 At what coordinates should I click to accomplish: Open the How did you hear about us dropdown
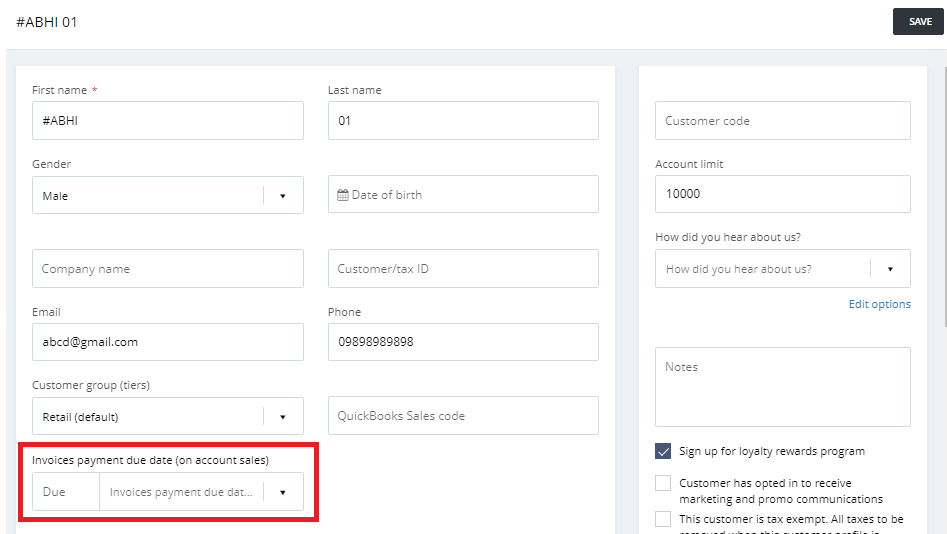[x=783, y=269]
